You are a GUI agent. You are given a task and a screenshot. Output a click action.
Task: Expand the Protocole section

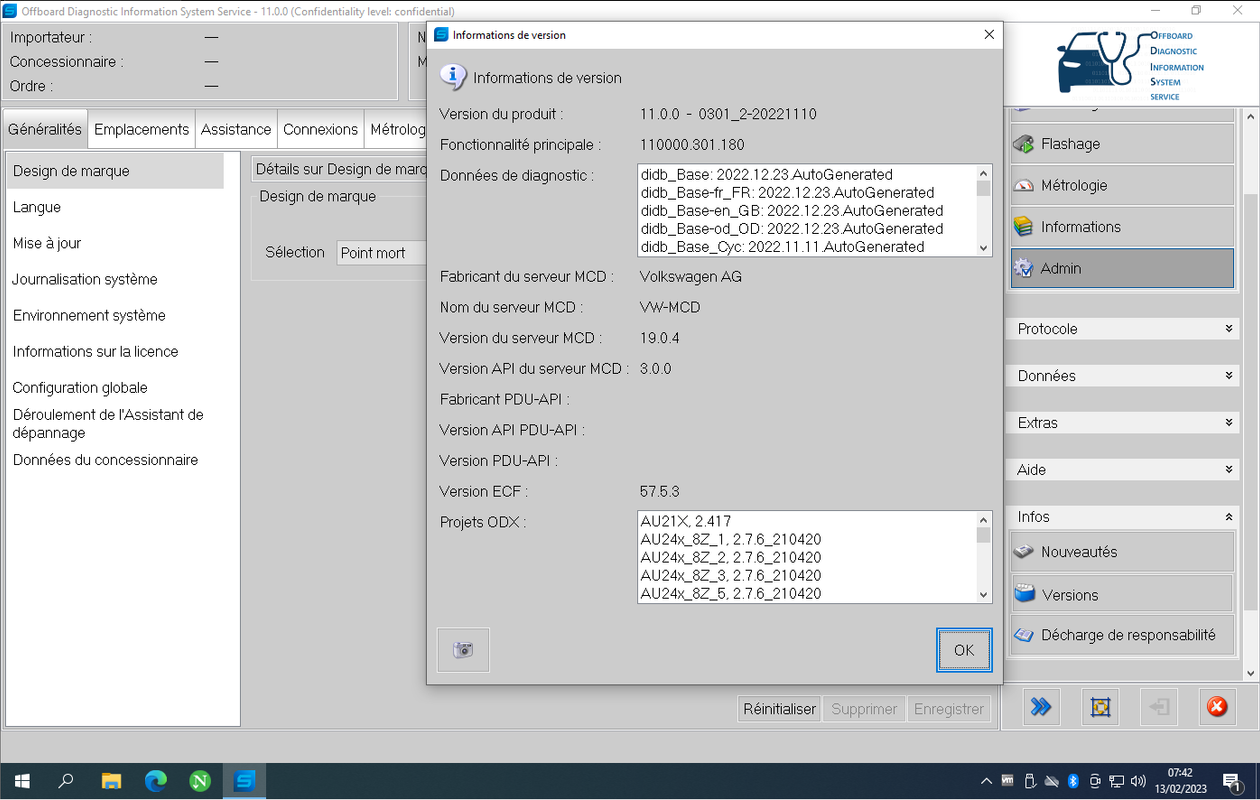point(1124,329)
